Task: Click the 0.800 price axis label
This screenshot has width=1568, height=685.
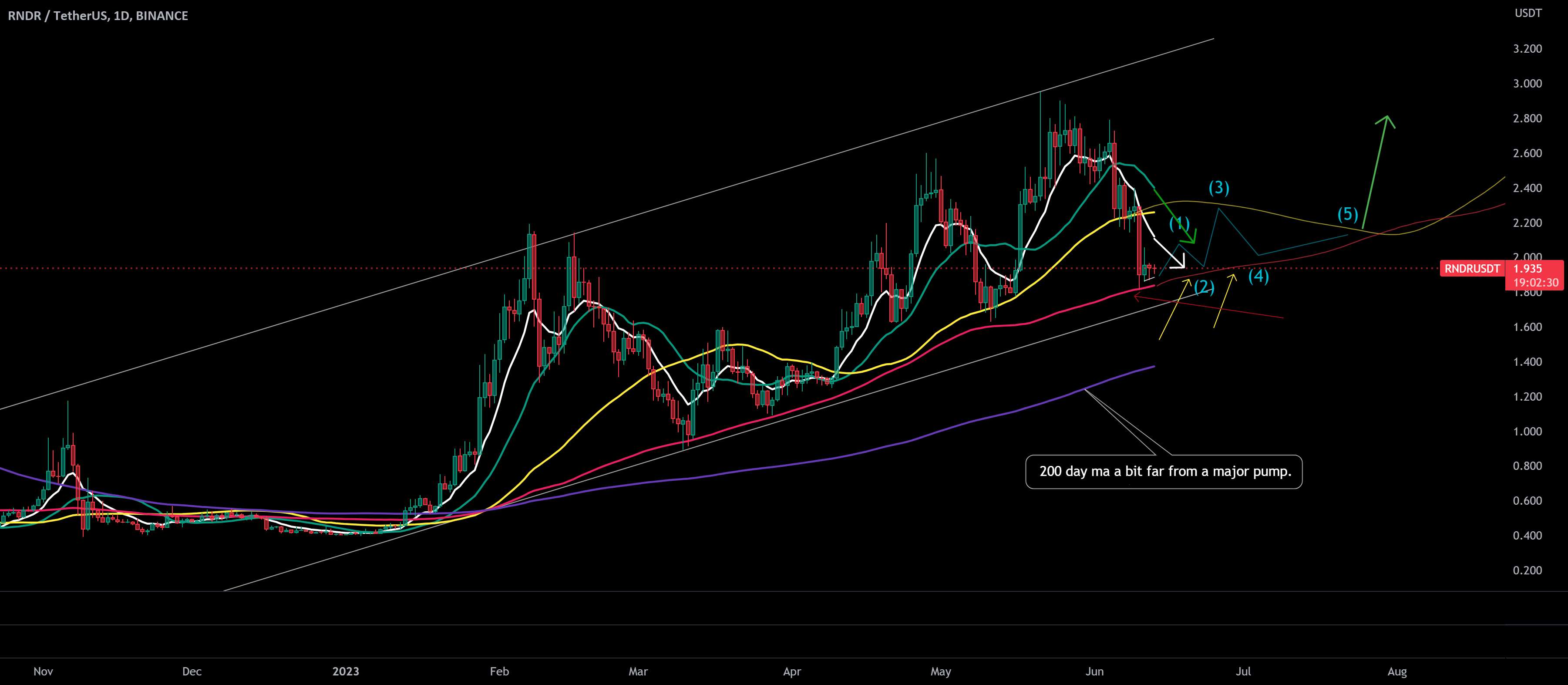Action: [x=1528, y=466]
